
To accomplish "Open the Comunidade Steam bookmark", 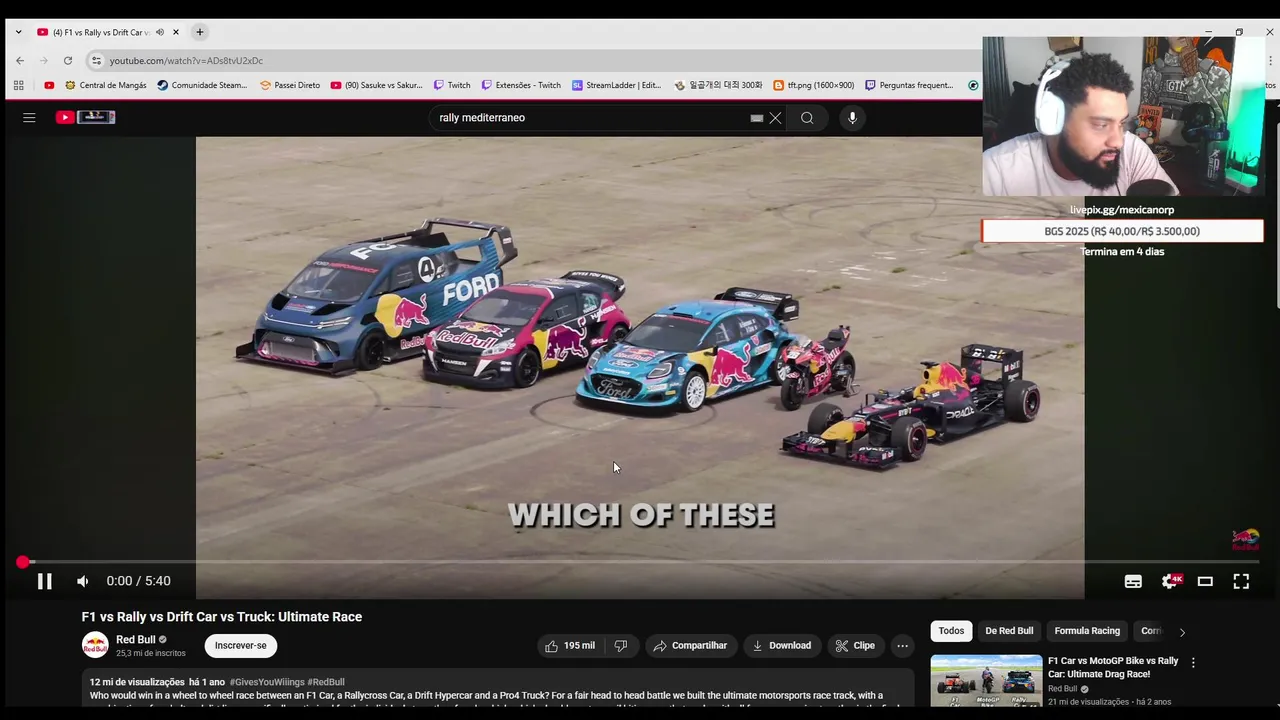I will click(x=203, y=85).
